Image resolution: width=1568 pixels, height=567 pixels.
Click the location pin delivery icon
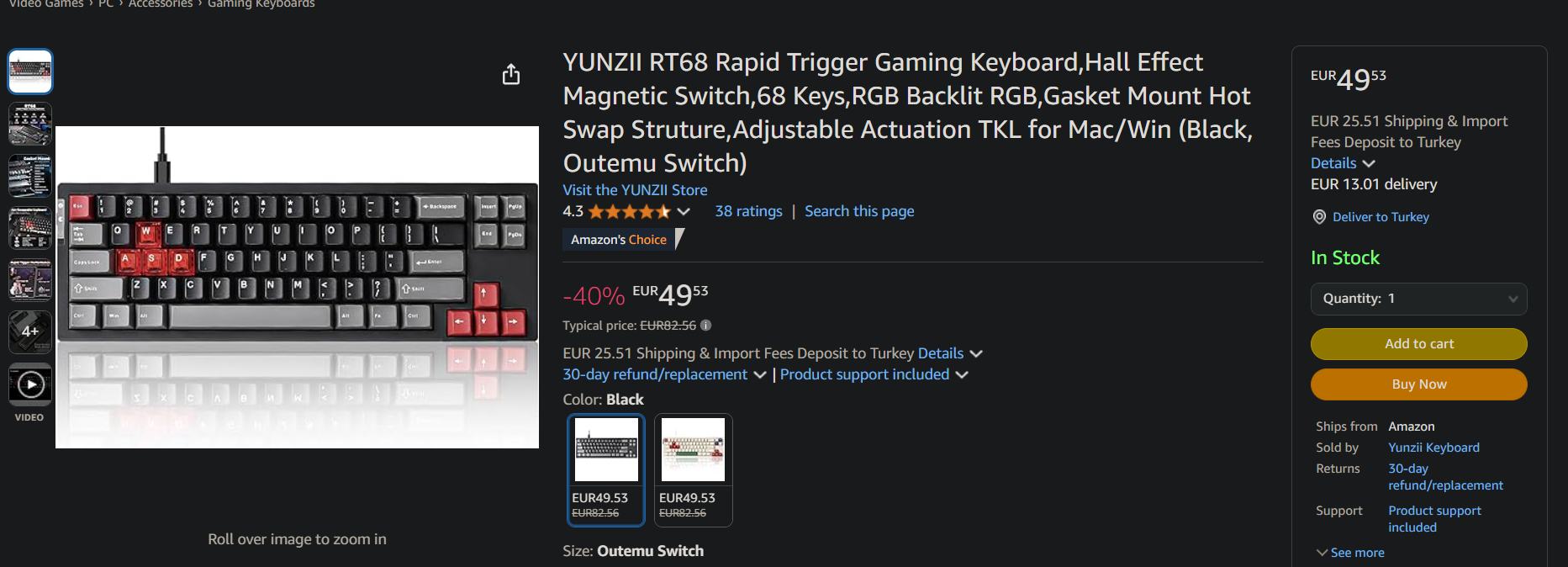tap(1319, 217)
